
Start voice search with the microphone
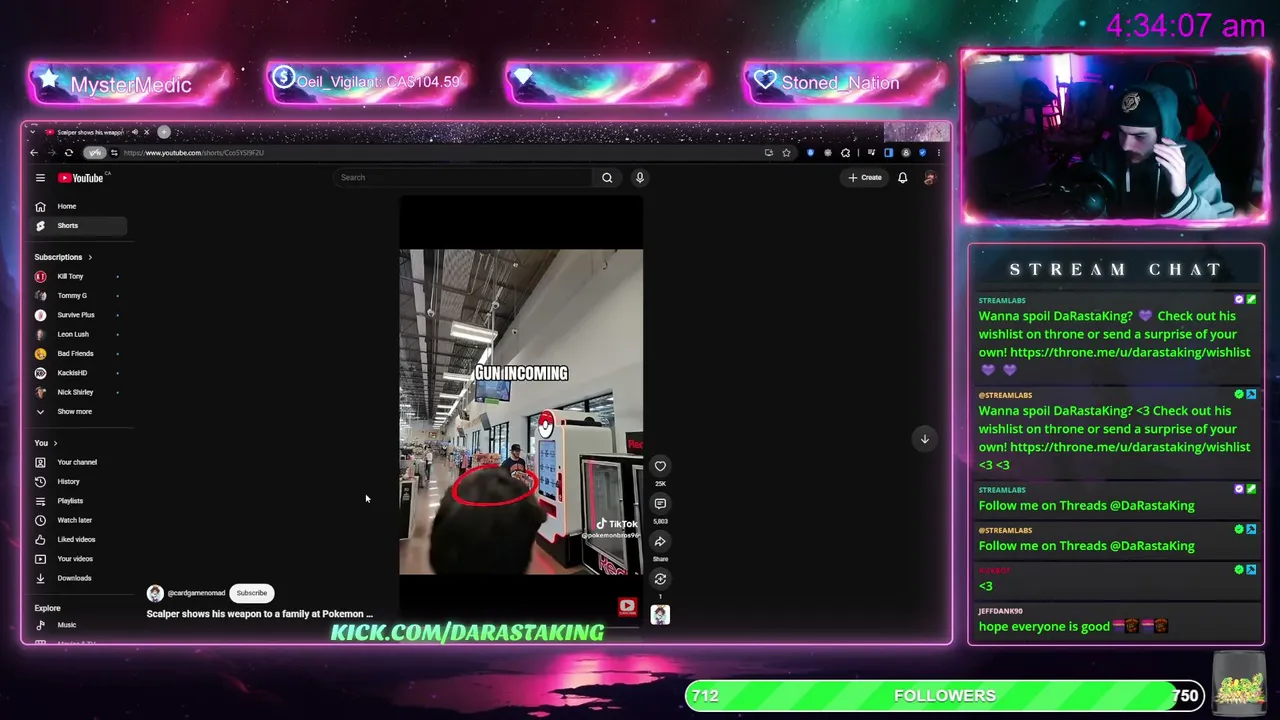pos(640,178)
